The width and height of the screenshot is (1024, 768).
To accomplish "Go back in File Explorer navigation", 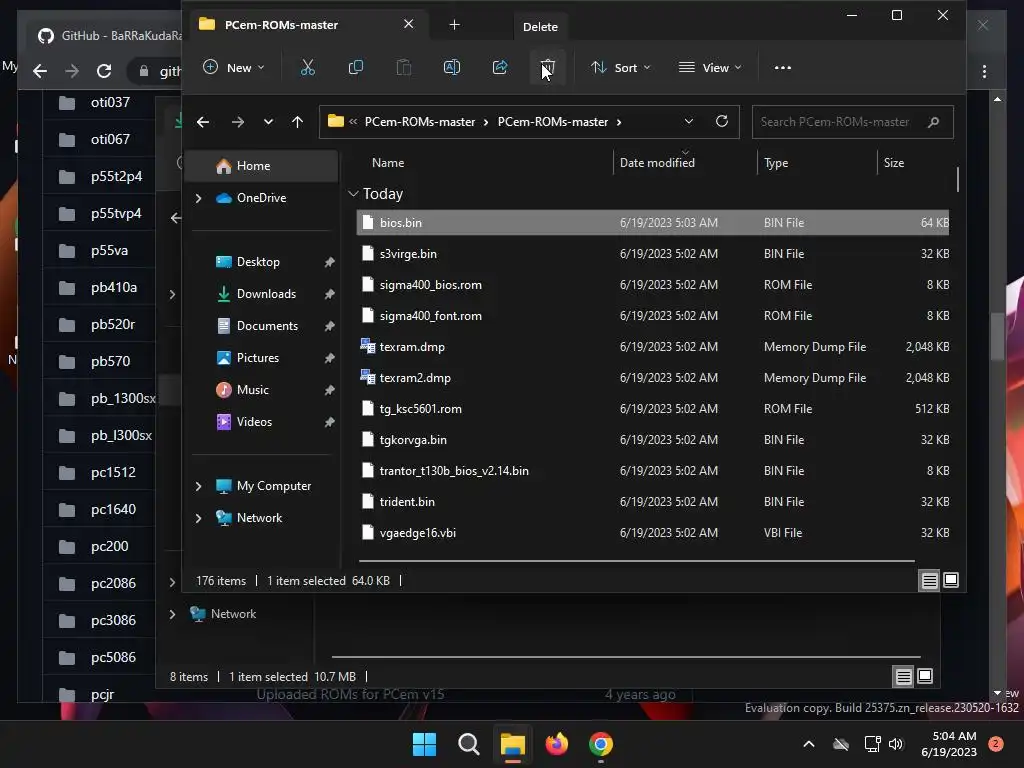I will 203,122.
